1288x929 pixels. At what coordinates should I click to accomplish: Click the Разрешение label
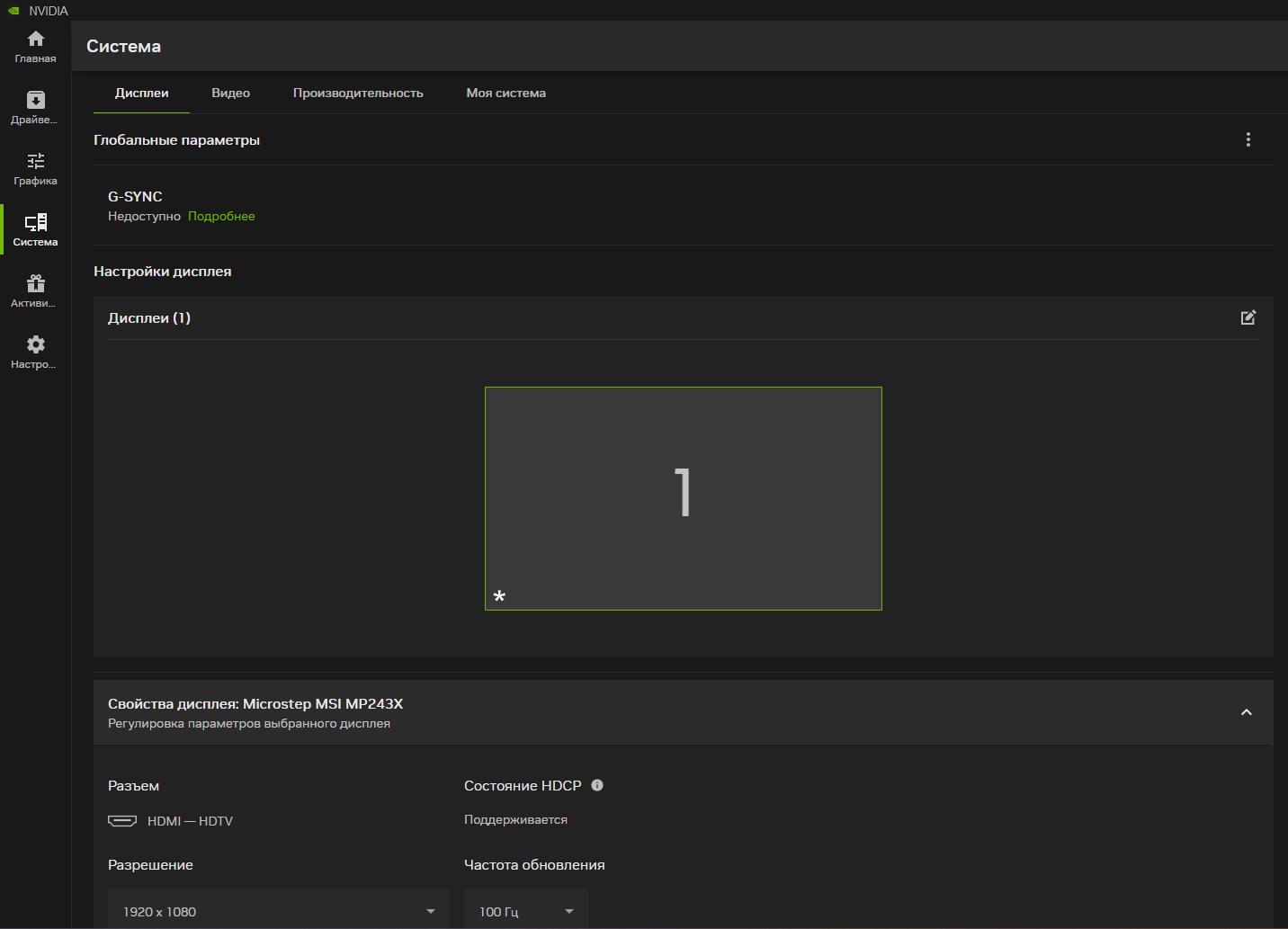[x=150, y=864]
